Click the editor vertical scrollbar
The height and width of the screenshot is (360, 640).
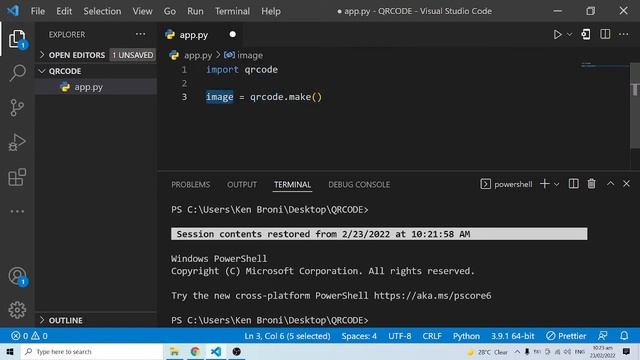click(635, 106)
